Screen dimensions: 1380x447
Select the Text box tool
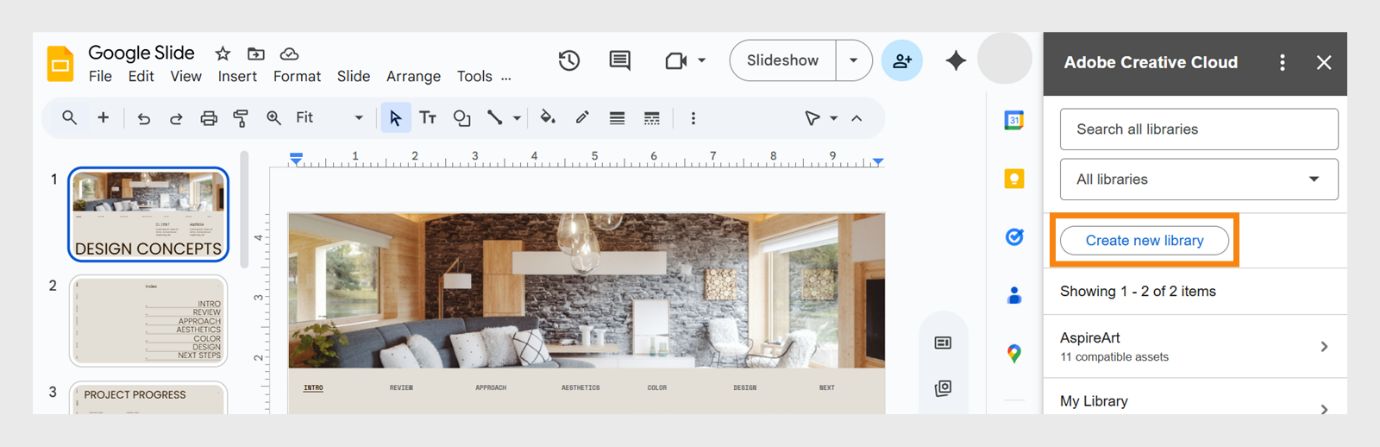click(x=428, y=118)
